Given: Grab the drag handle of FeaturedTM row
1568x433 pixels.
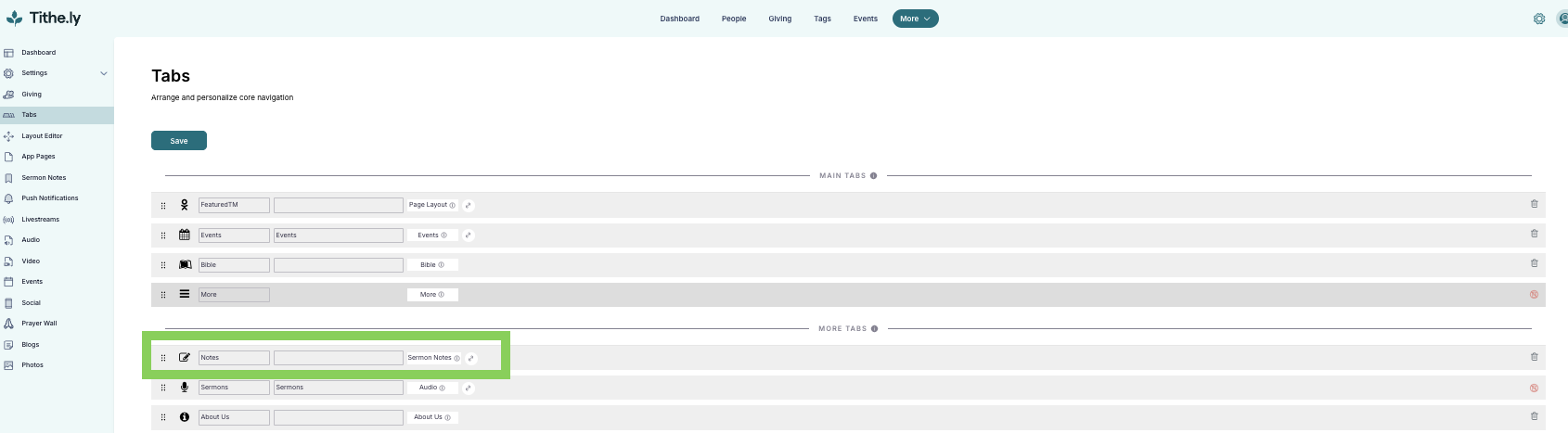Looking at the screenshot, I should [x=163, y=206].
